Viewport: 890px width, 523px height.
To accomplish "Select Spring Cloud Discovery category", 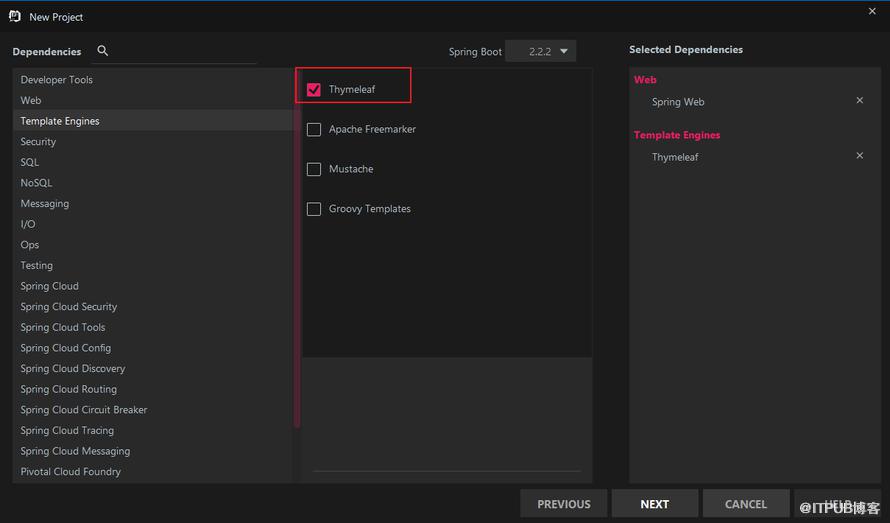I will 153,369.
